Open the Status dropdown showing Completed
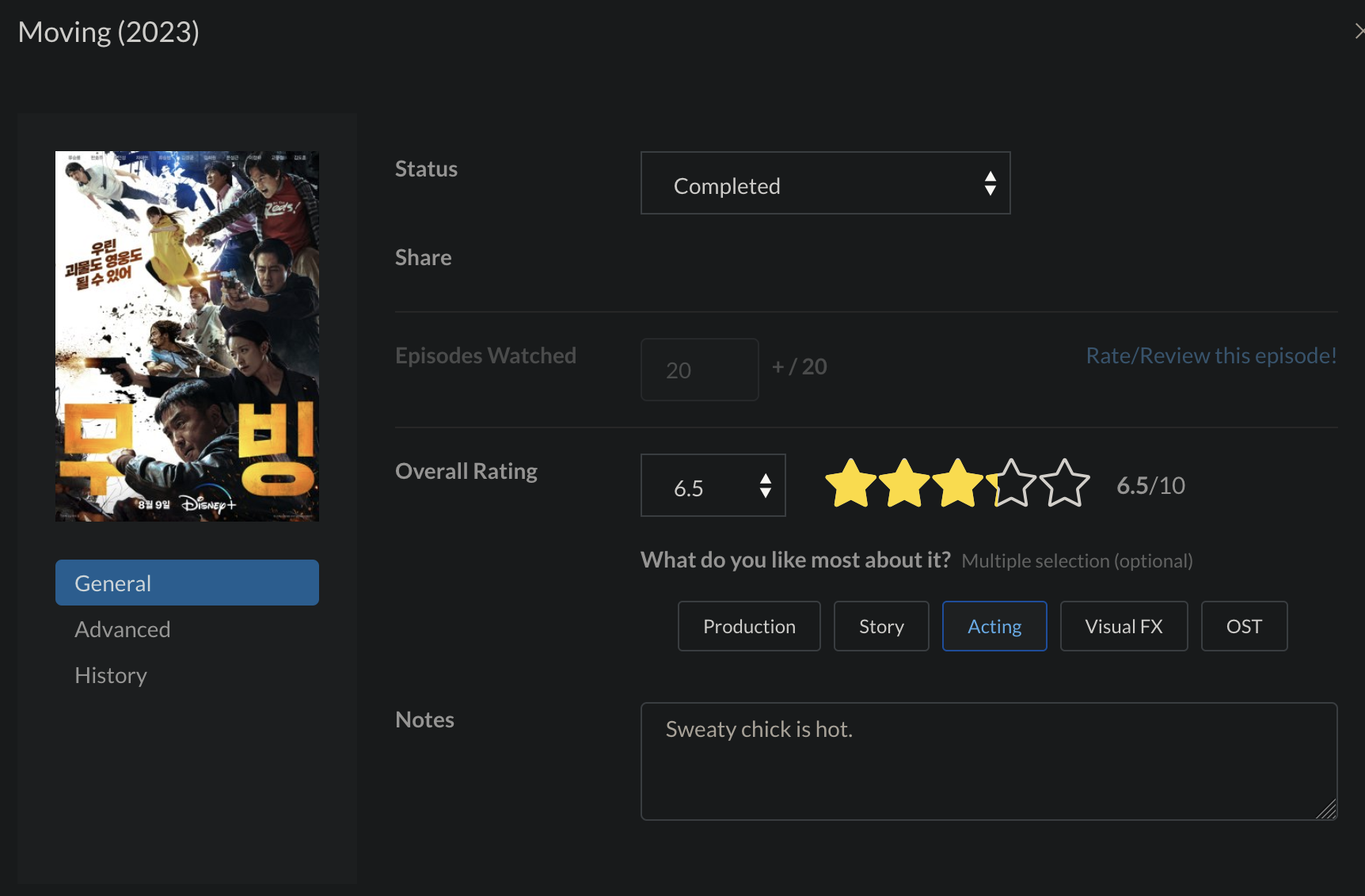1365x896 pixels. [x=825, y=183]
